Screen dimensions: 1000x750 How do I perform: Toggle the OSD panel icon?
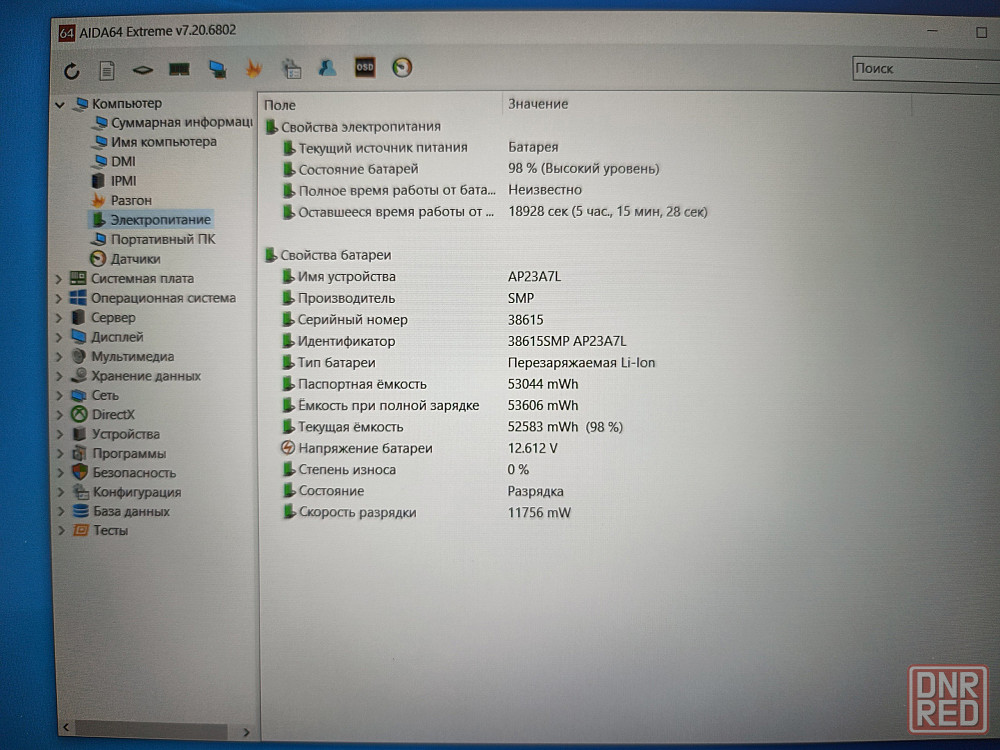tap(365, 67)
